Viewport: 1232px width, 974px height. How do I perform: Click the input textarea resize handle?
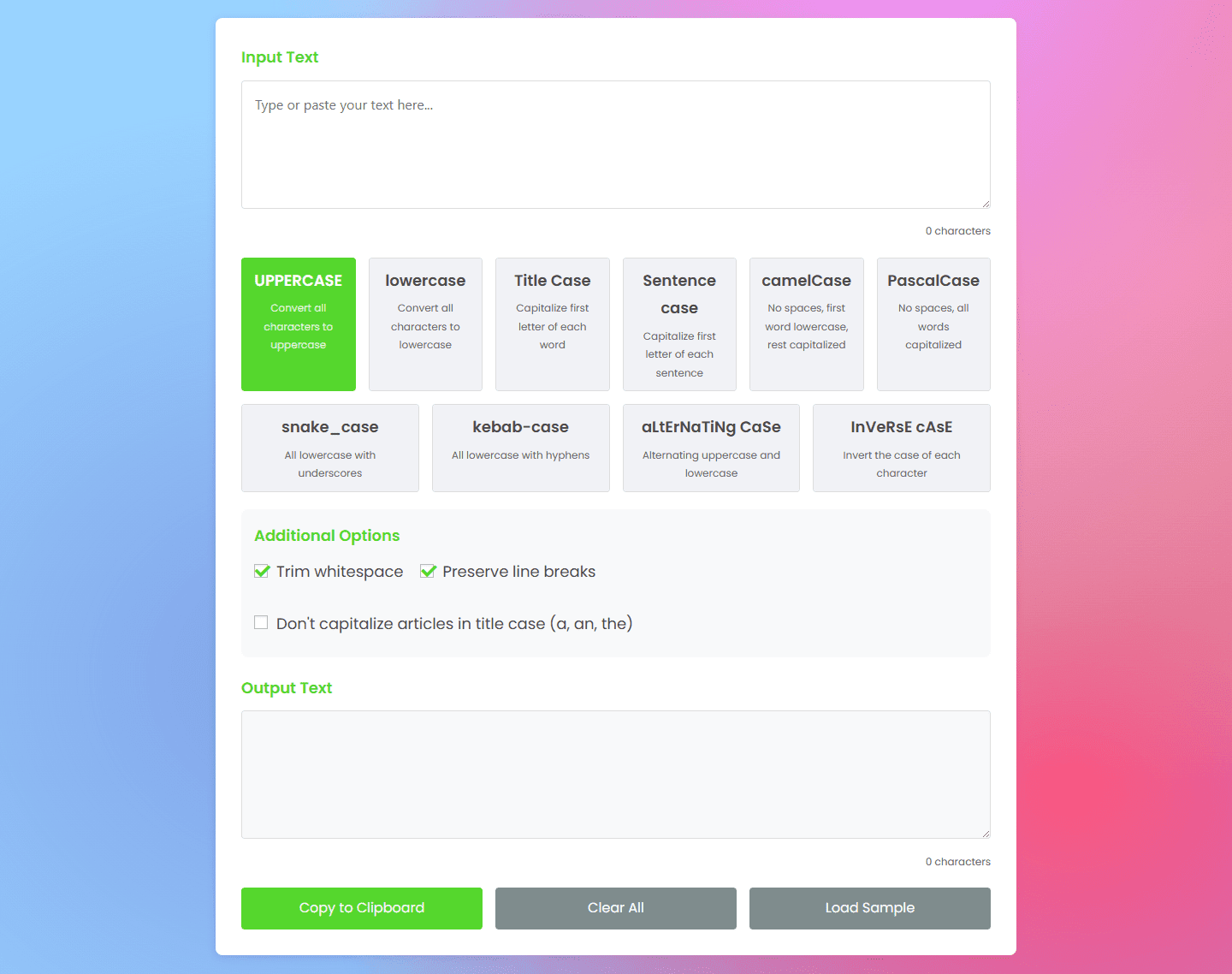[986, 203]
